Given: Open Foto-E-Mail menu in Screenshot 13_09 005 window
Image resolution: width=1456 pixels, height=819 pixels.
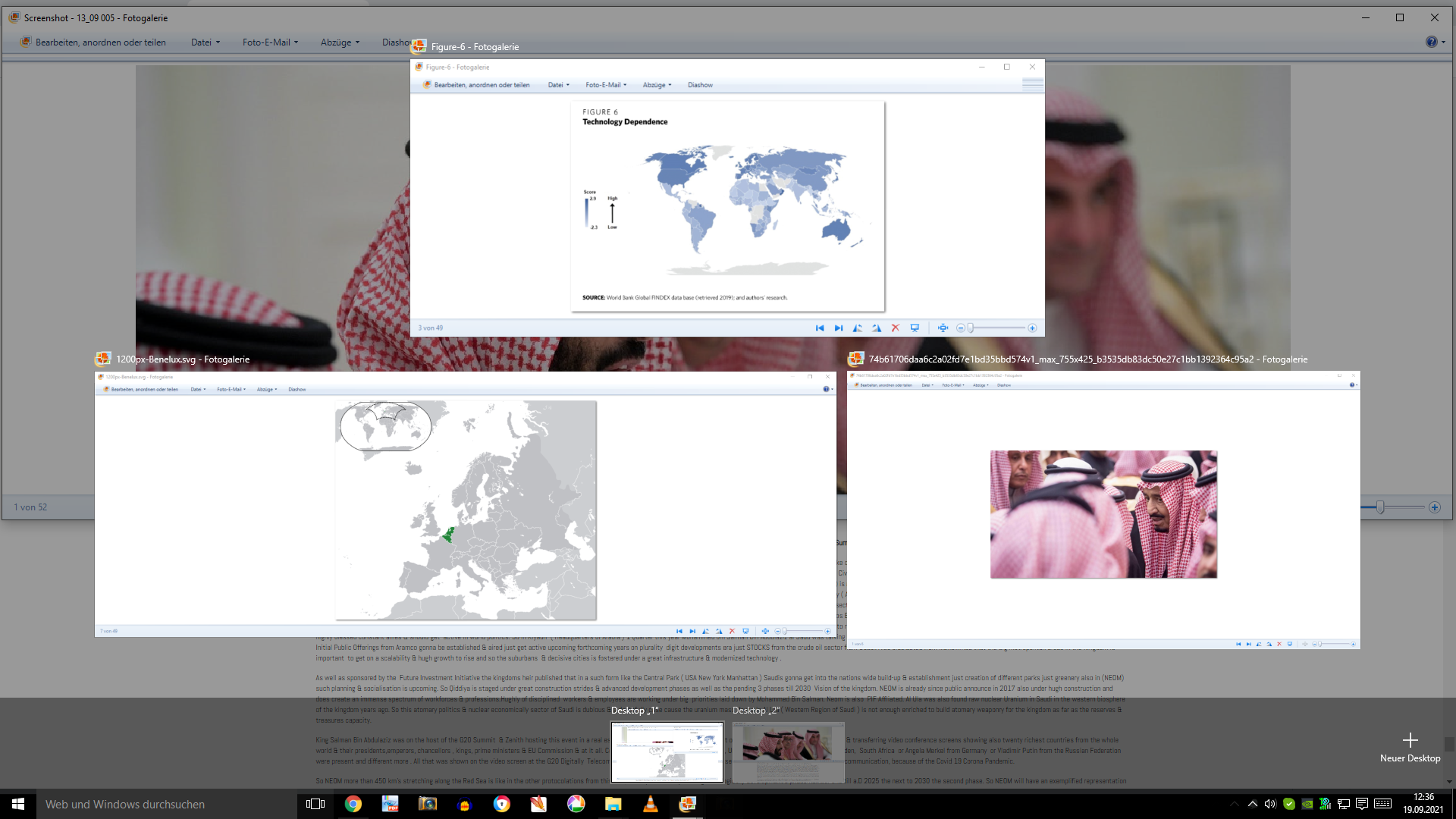Looking at the screenshot, I should [270, 42].
